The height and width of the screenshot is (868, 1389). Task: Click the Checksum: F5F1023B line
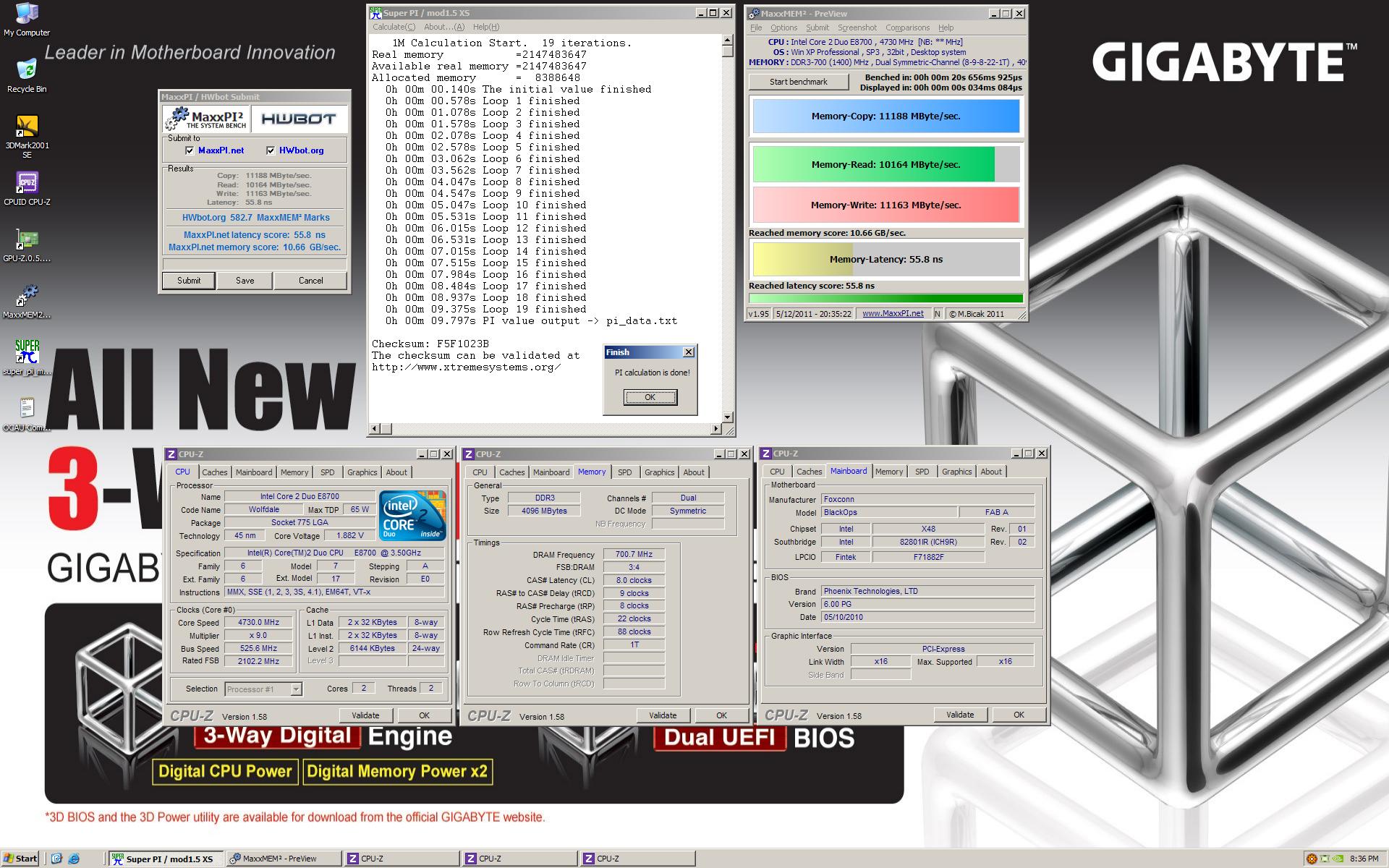[430, 344]
